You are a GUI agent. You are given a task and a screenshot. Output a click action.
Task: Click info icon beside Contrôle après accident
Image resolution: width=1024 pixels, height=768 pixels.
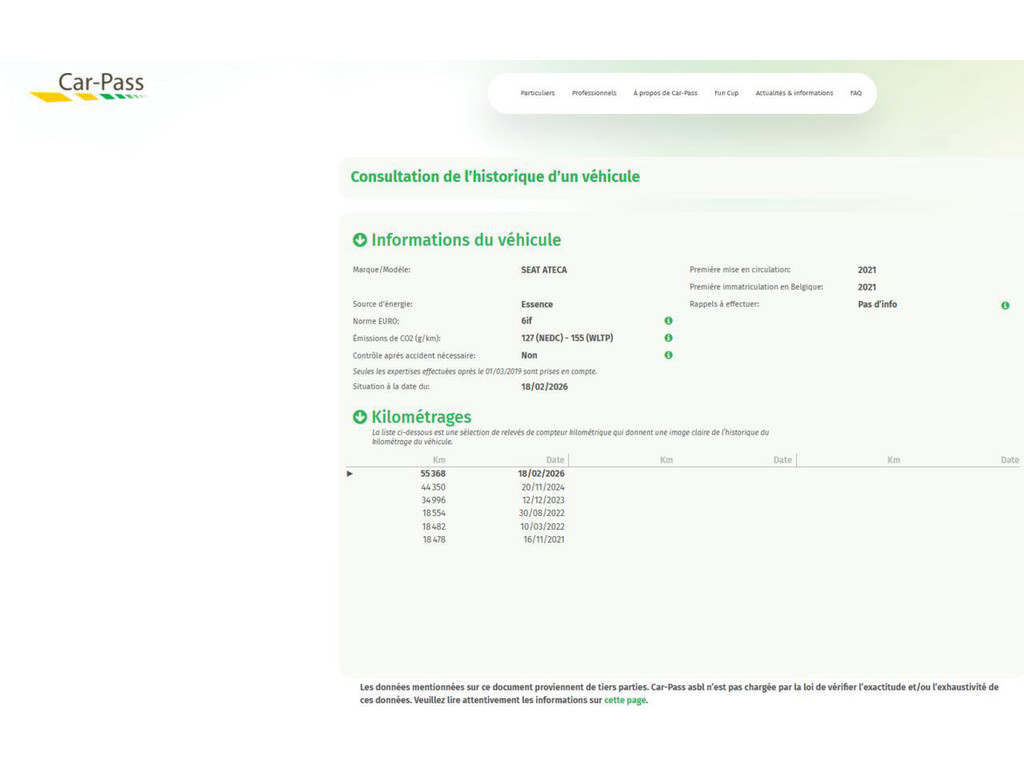click(x=668, y=355)
